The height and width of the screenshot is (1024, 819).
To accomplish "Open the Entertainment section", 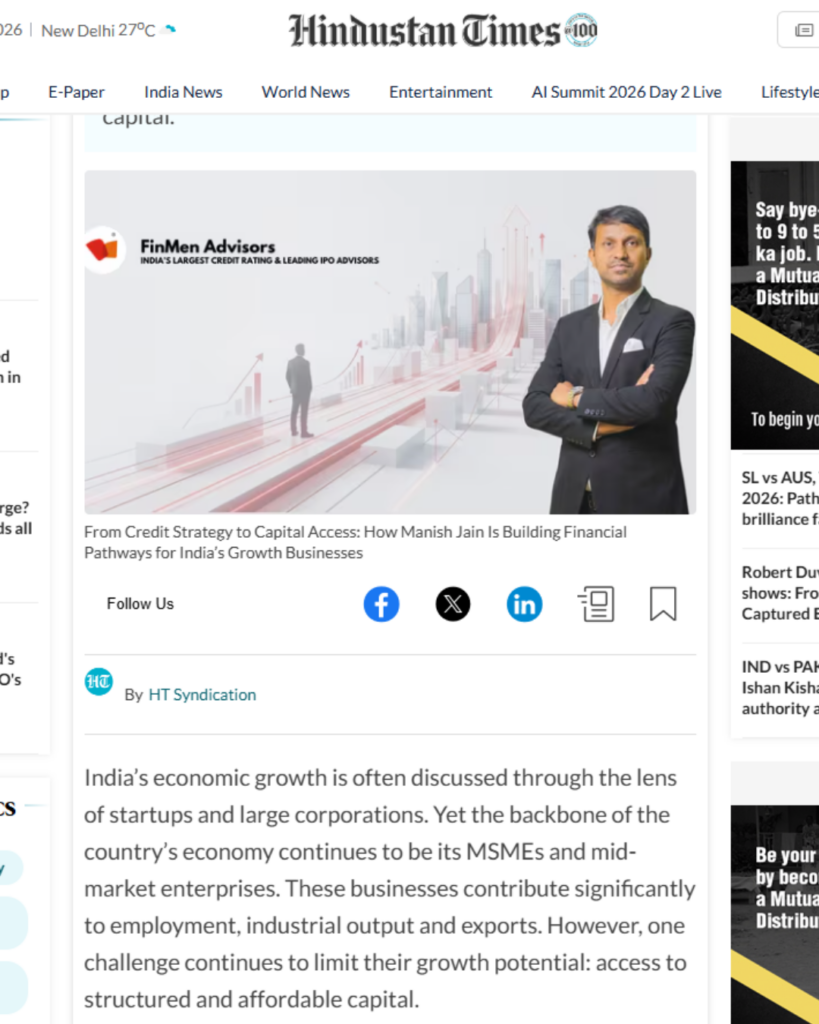I will point(441,92).
